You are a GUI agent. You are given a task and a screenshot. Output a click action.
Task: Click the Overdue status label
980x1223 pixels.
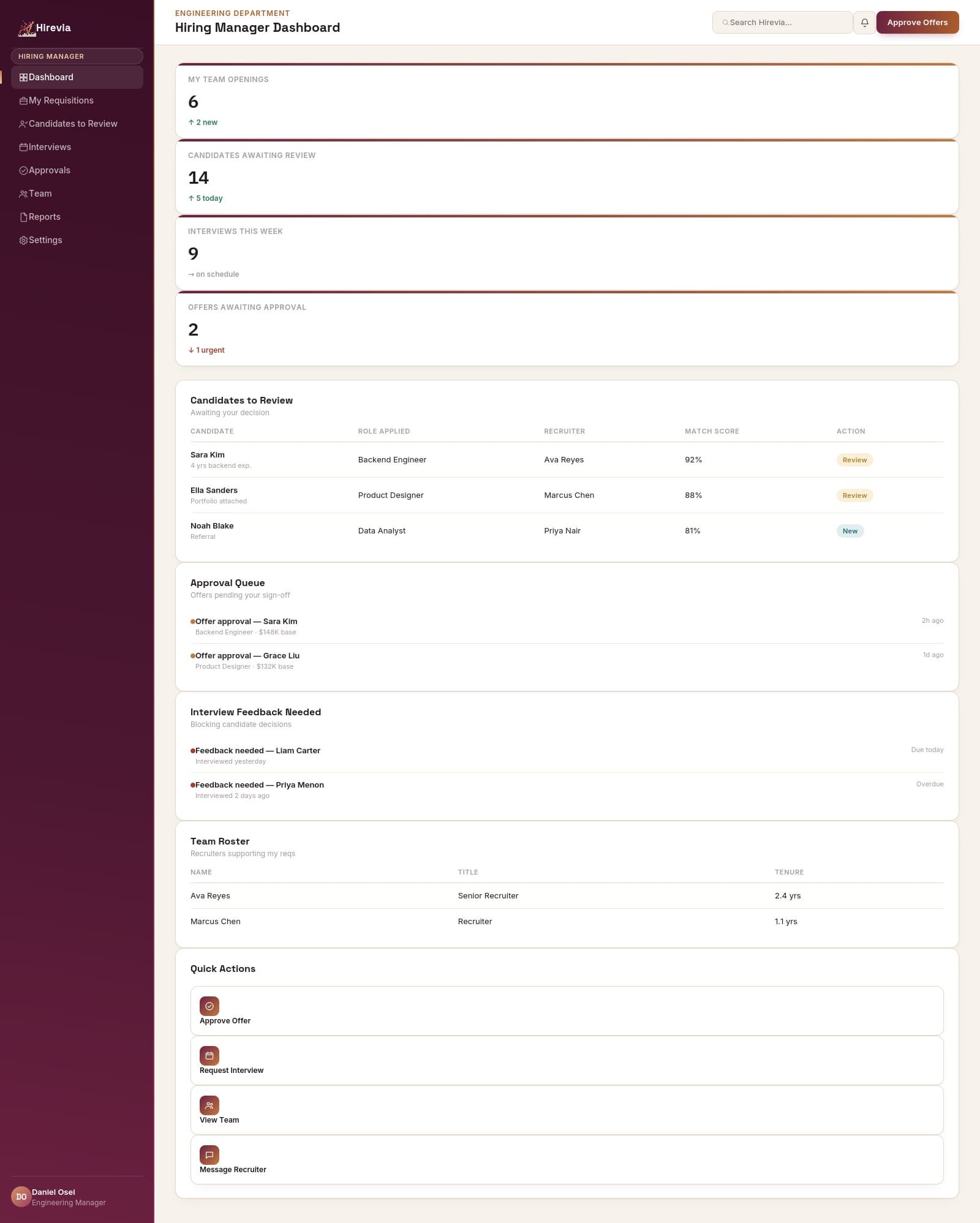coord(930,784)
